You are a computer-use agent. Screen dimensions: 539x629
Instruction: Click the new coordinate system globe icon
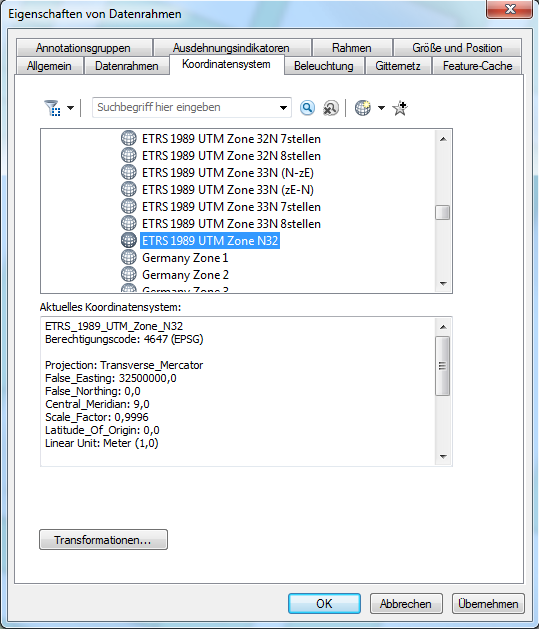click(363, 108)
